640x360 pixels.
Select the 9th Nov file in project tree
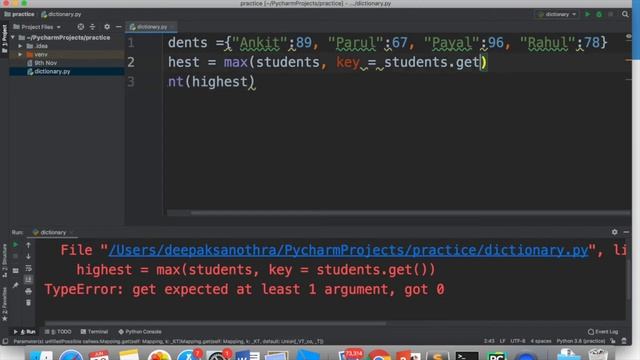pyautogui.click(x=42, y=63)
